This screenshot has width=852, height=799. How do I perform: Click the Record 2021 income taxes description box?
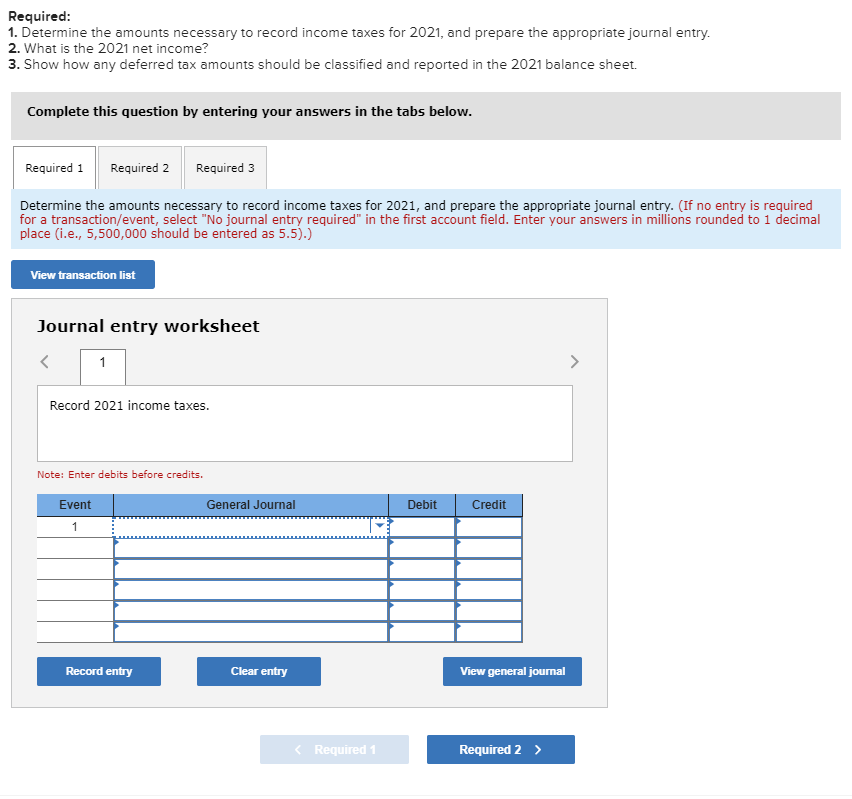(x=304, y=423)
